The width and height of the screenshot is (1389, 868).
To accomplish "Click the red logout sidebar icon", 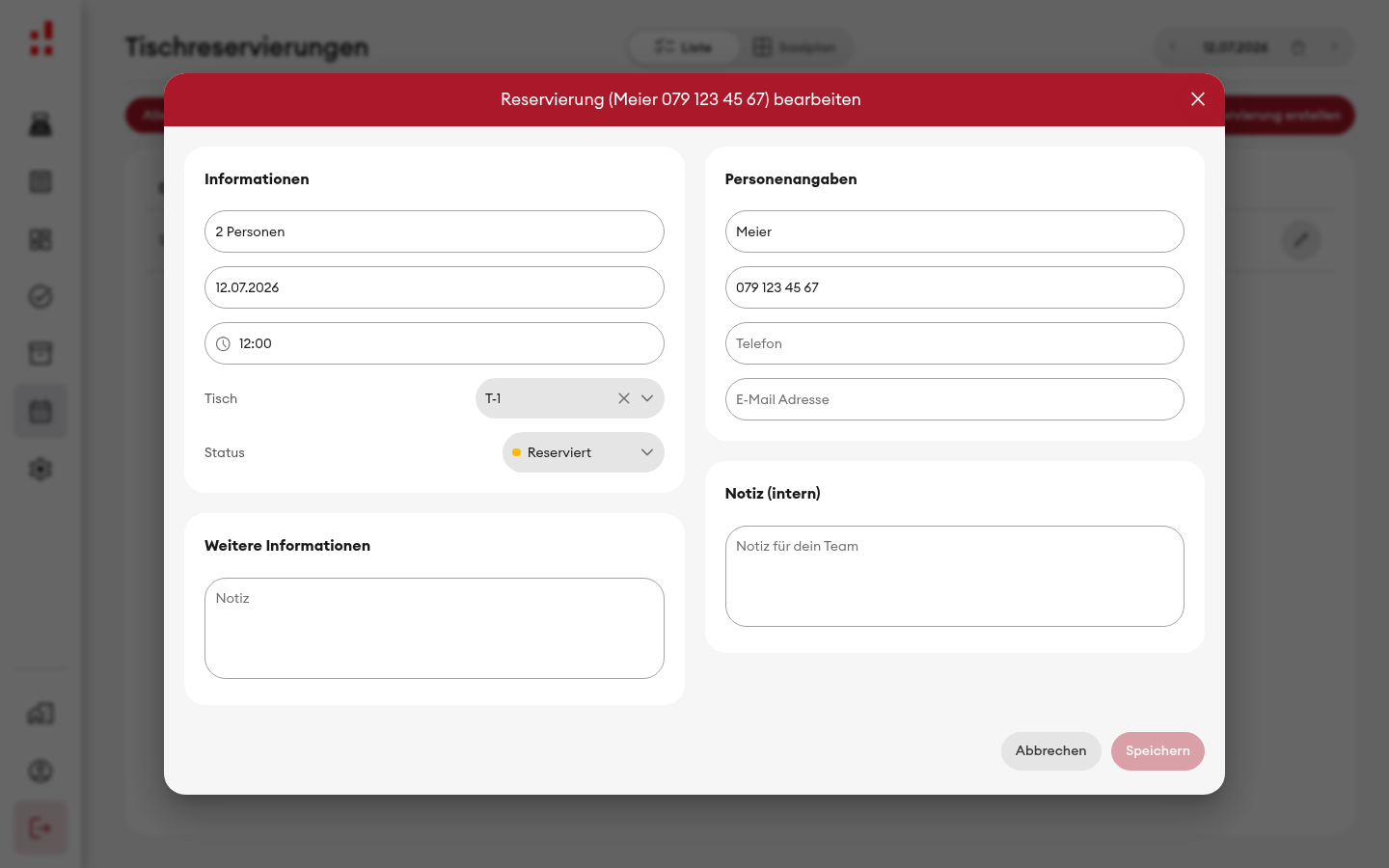I will [41, 827].
